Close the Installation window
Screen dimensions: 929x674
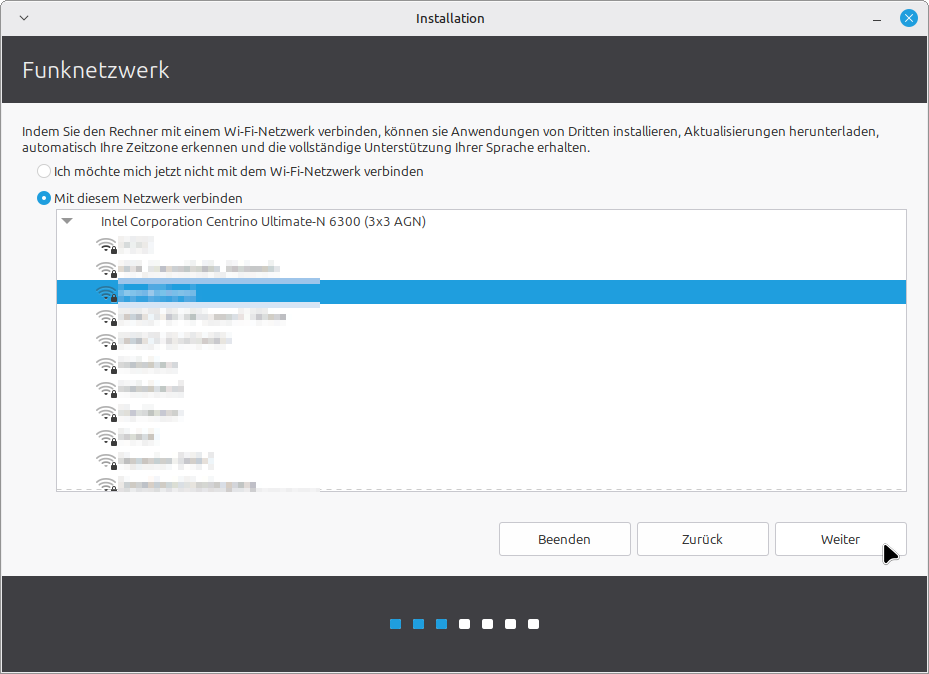[908, 18]
